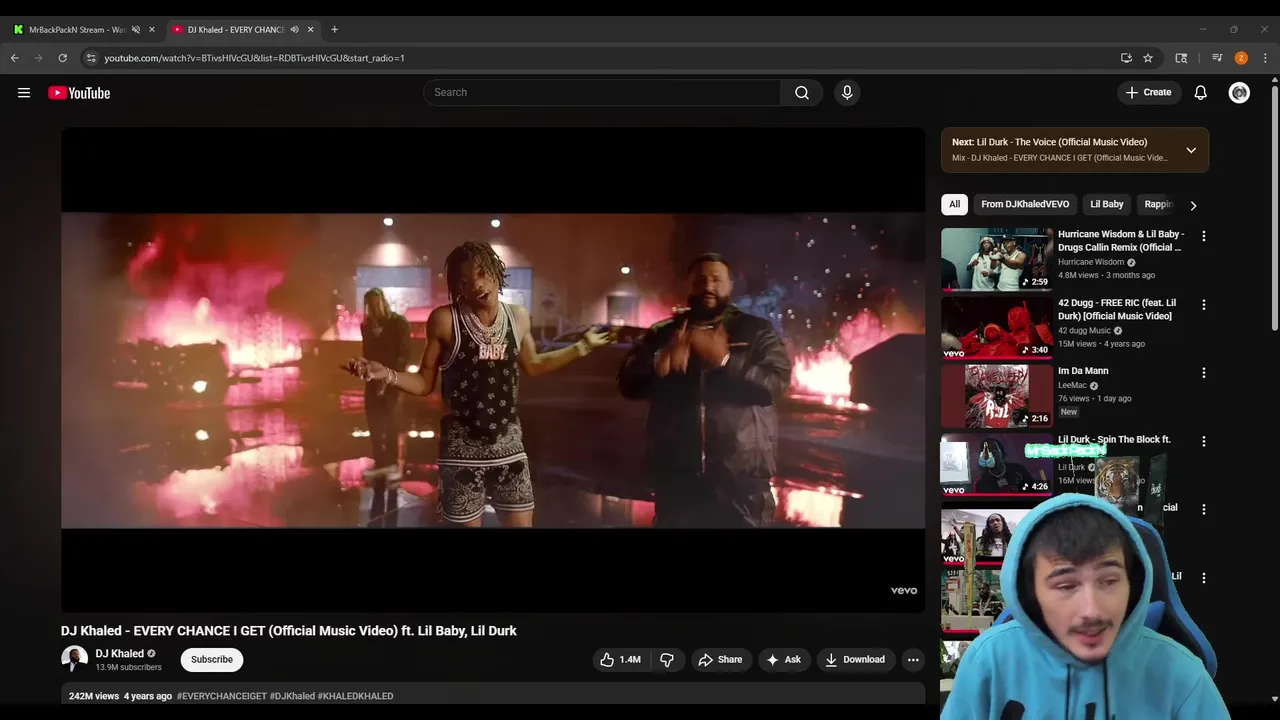Click the vevo logo in player
This screenshot has height=720, width=1280.
pos(904,590)
